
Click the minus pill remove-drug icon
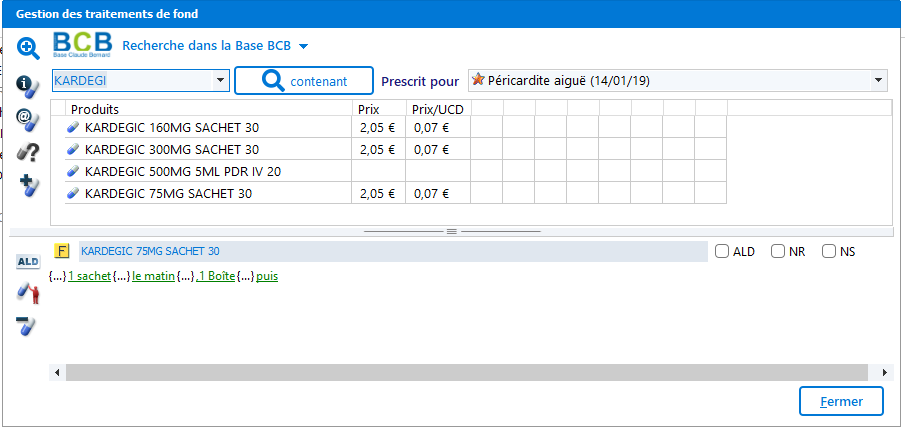(27, 326)
